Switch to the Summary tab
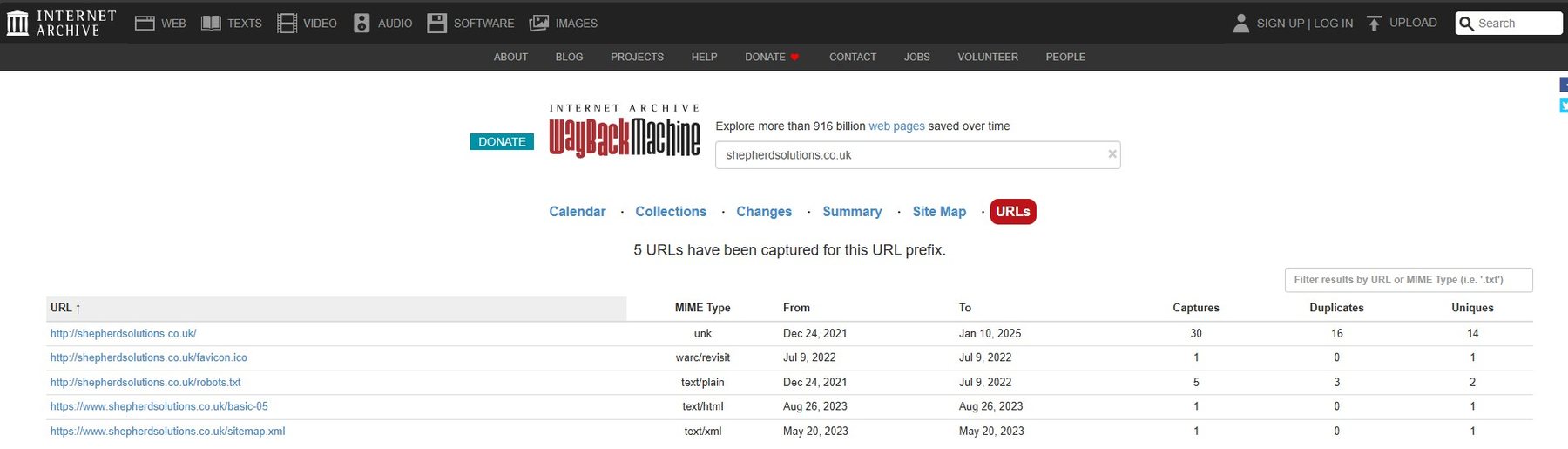 852,211
